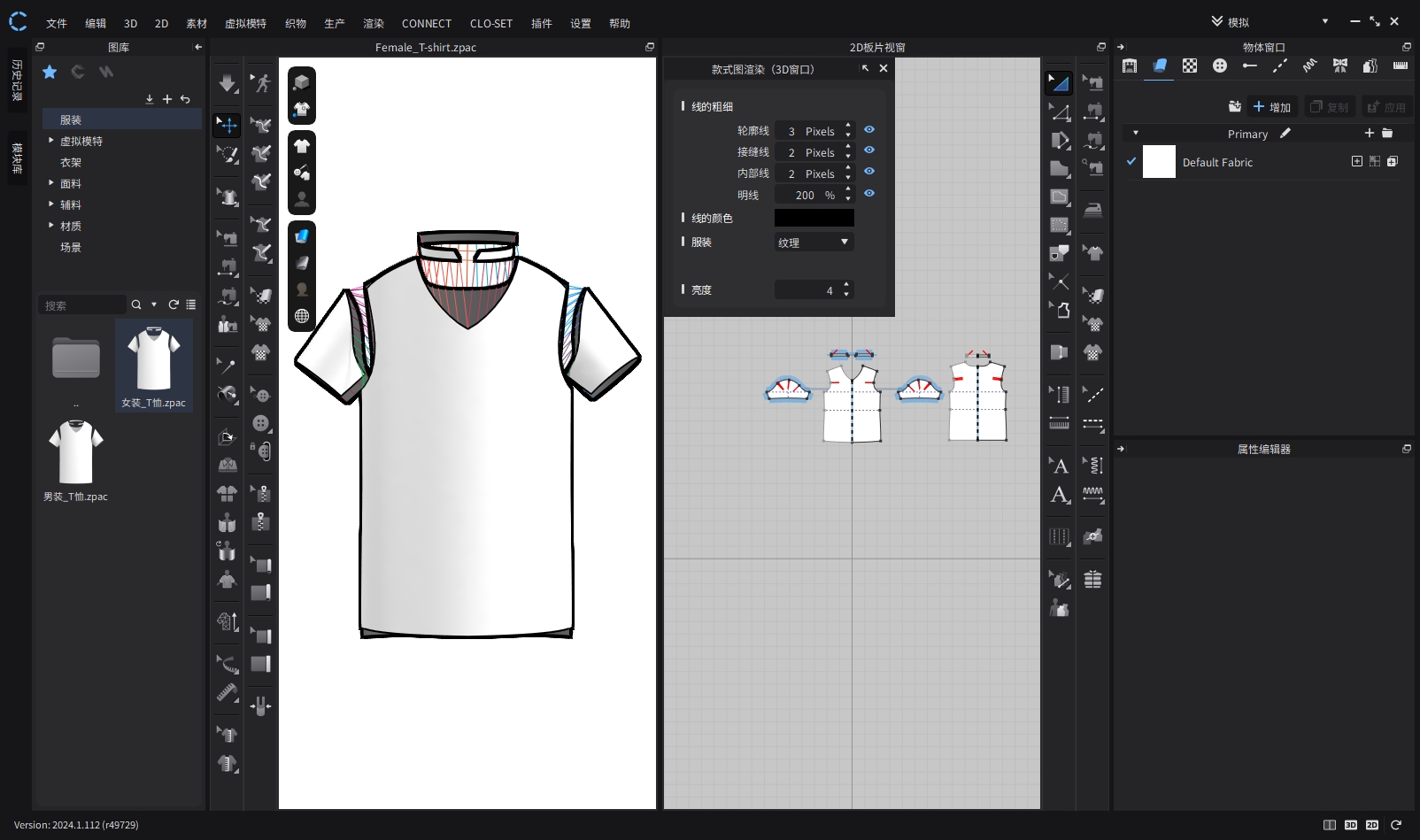Select the tape measure tool icon
1420x840 pixels.
(x=228, y=693)
